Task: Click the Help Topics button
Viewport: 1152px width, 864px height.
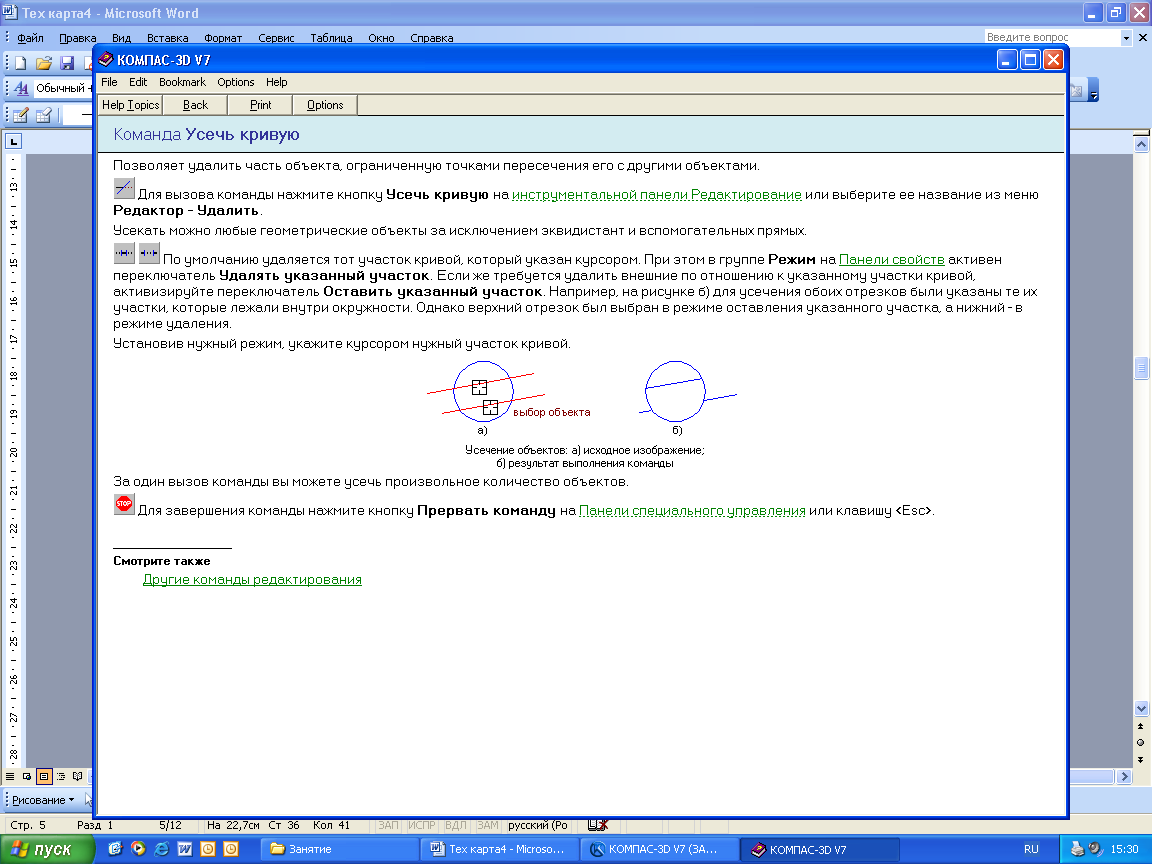Action: pos(130,105)
